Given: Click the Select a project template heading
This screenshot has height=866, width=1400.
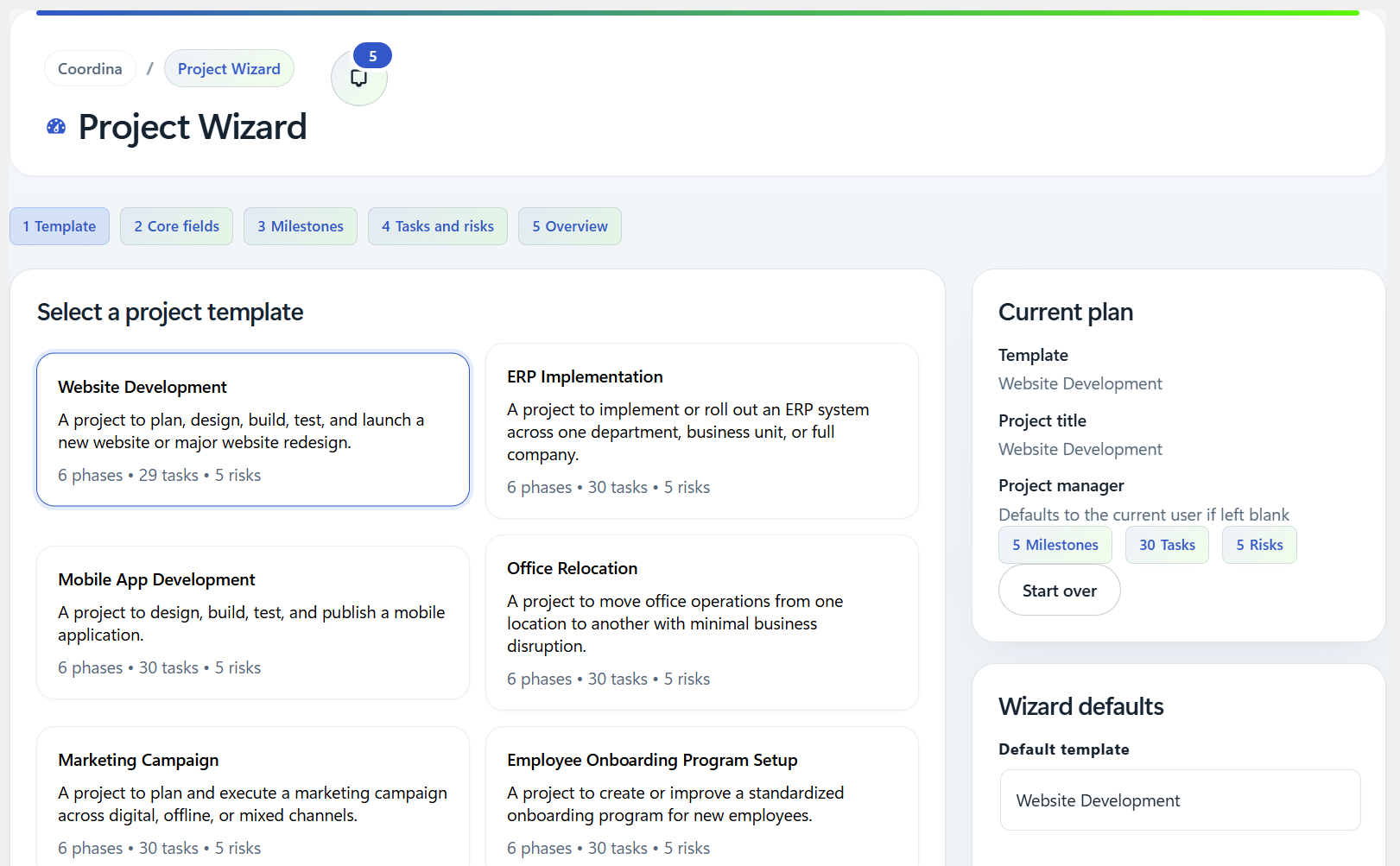Looking at the screenshot, I should click(170, 312).
